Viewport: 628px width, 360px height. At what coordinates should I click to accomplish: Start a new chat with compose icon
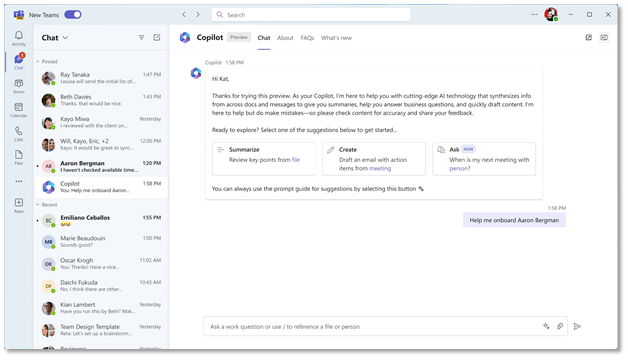pyautogui.click(x=157, y=37)
